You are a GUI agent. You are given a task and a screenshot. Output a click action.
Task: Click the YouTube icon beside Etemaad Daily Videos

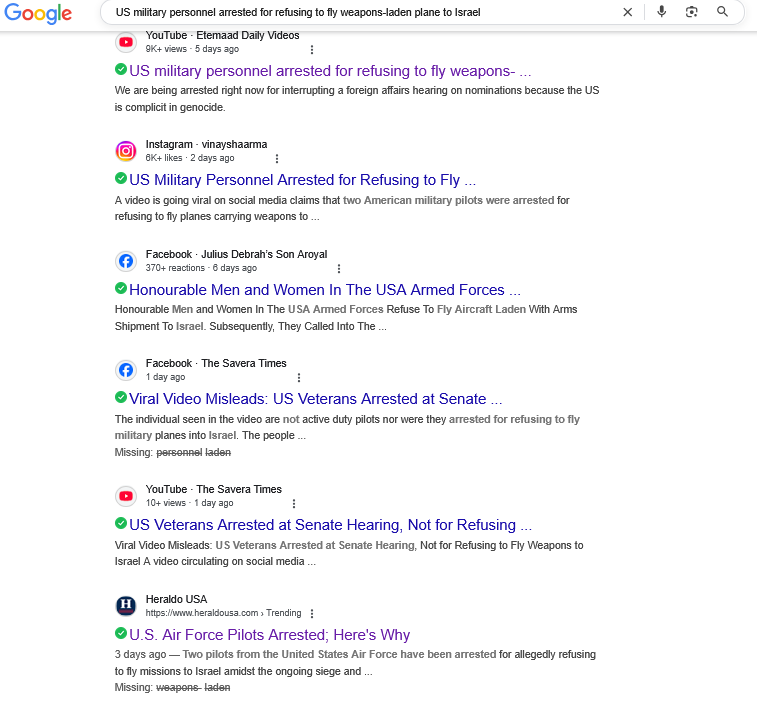tap(126, 42)
